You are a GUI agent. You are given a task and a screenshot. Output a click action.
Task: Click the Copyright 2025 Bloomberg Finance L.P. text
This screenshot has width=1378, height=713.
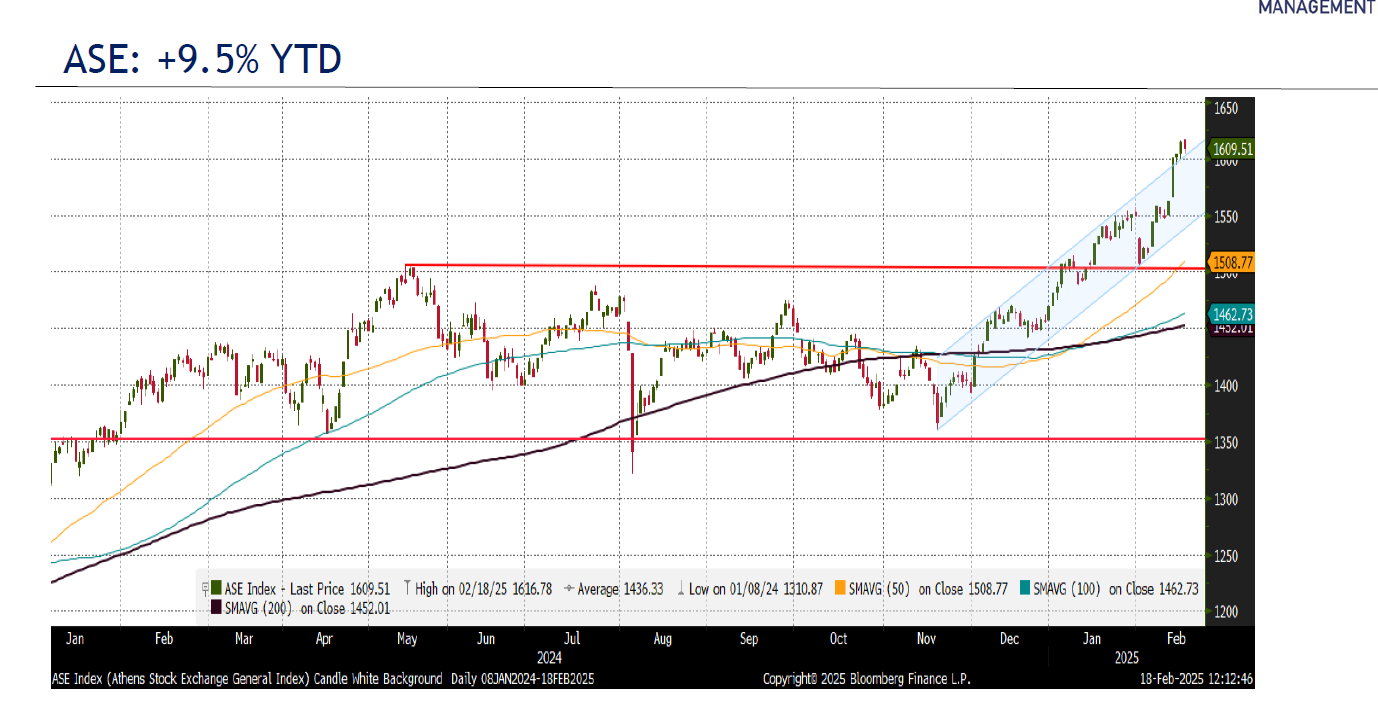(866, 679)
